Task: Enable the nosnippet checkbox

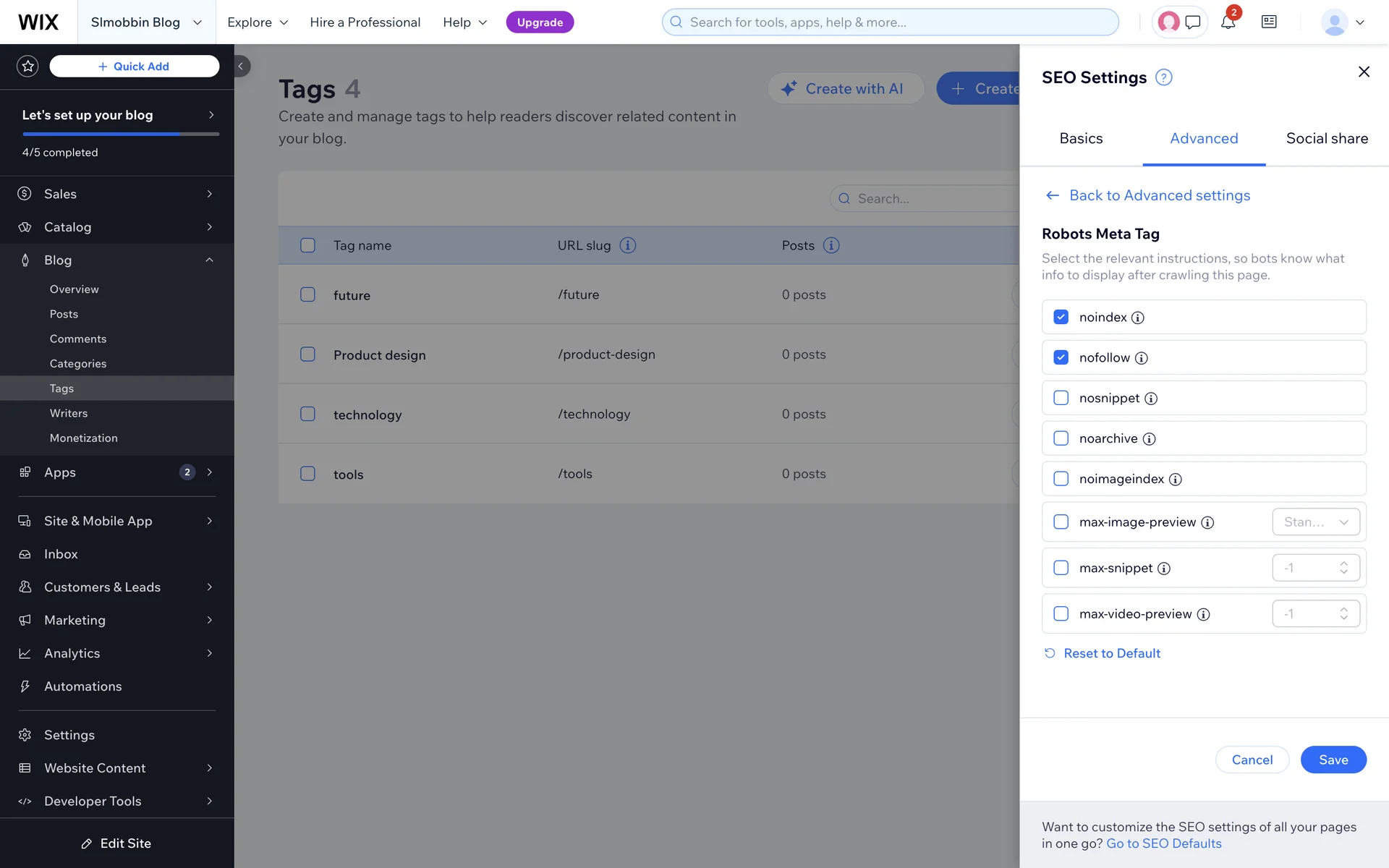Action: 1061,398
